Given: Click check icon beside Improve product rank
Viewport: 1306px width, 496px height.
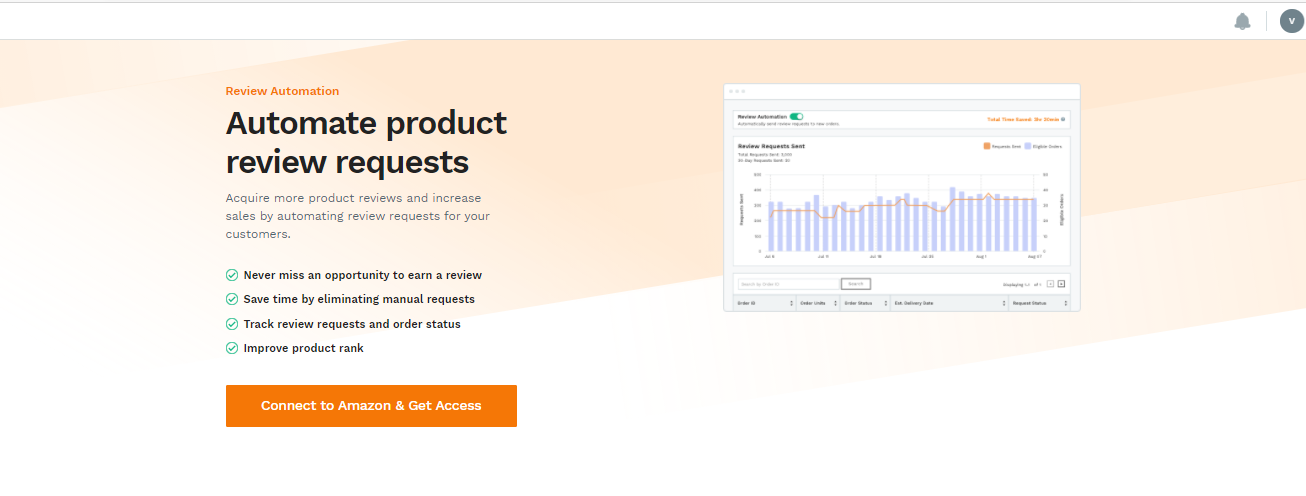Looking at the screenshot, I should tap(232, 348).
